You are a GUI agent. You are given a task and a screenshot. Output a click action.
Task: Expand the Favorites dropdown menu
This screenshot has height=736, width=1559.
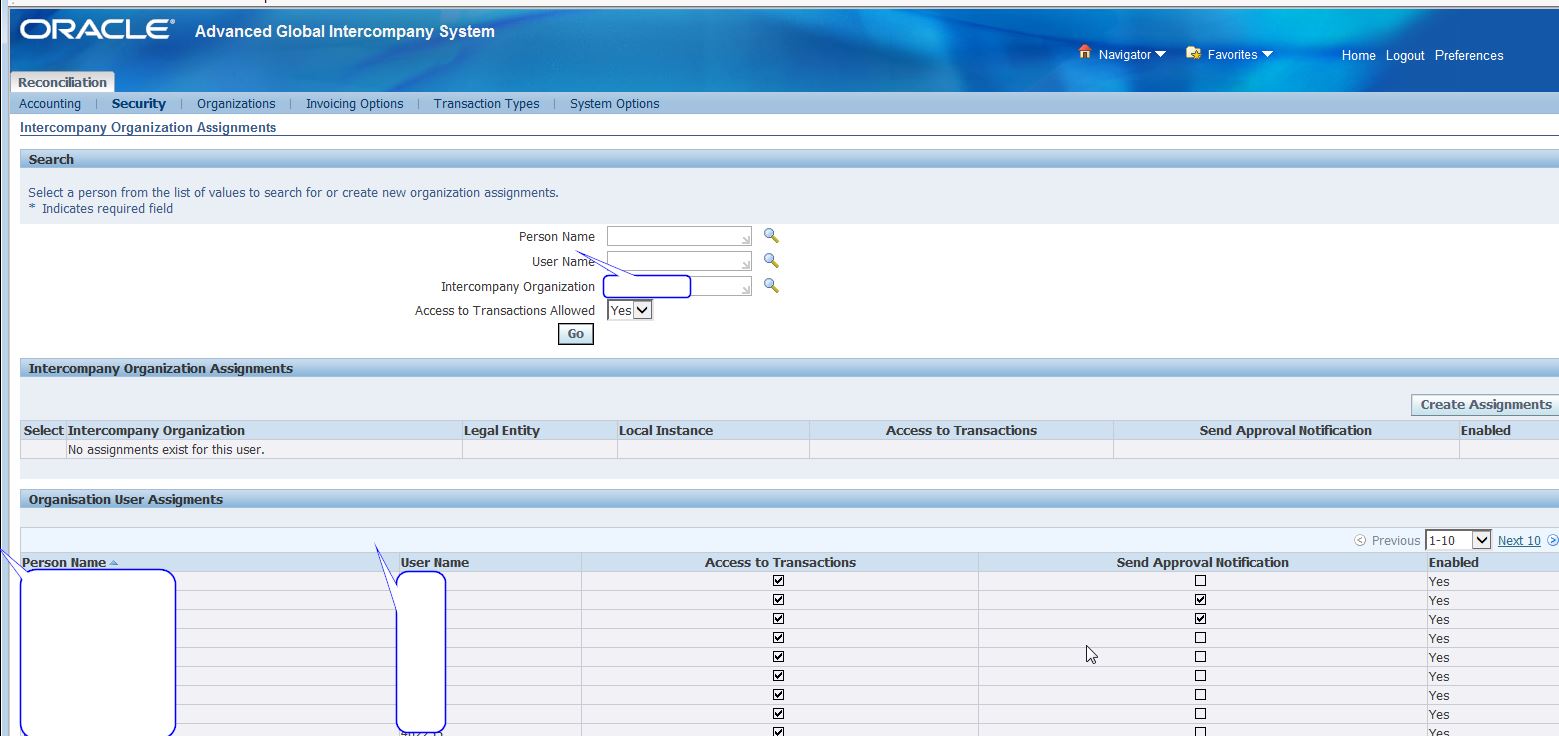[1265, 53]
